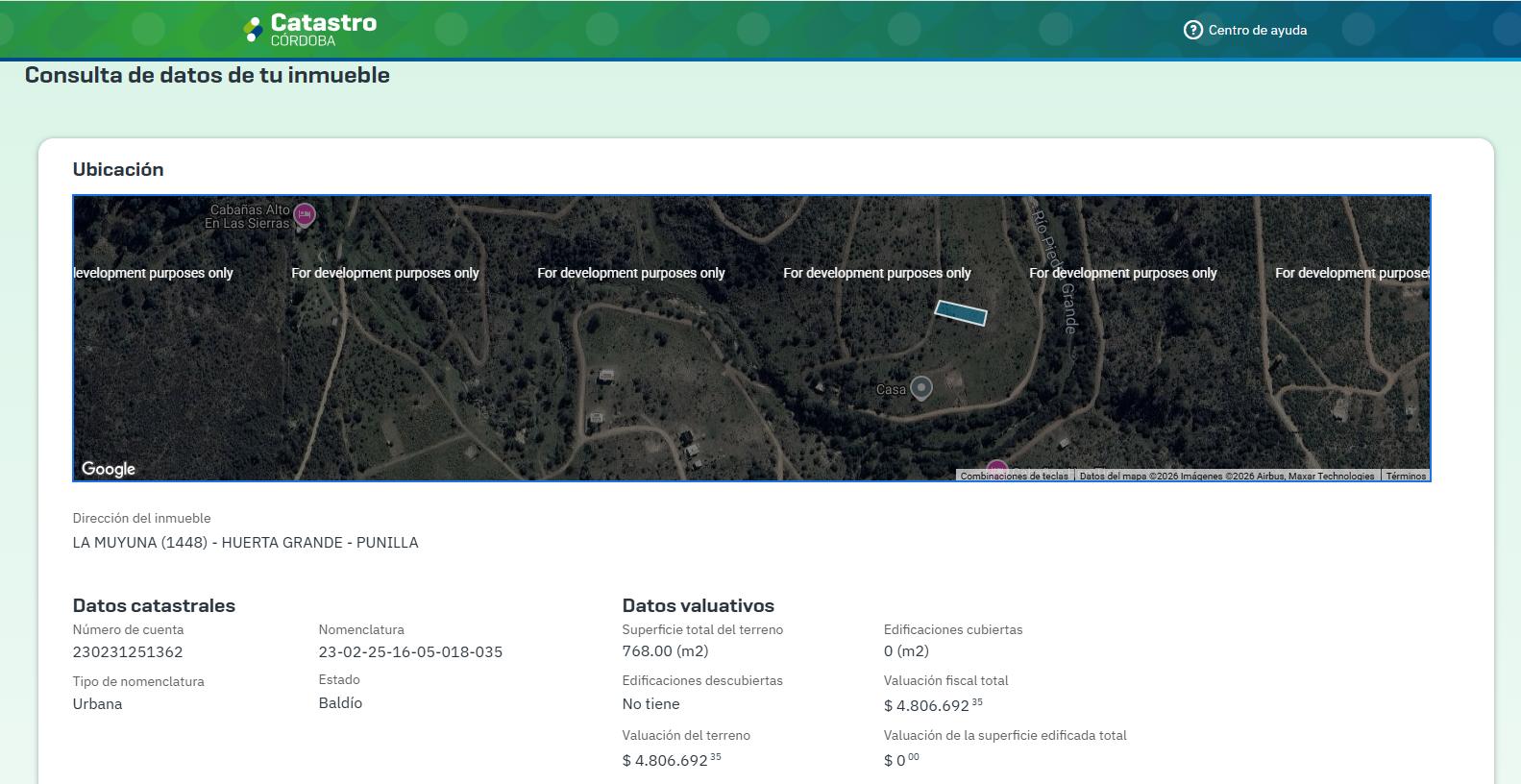Click the Datos del mapa attribution text
The height and width of the screenshot is (784, 1521).
click(x=1227, y=476)
